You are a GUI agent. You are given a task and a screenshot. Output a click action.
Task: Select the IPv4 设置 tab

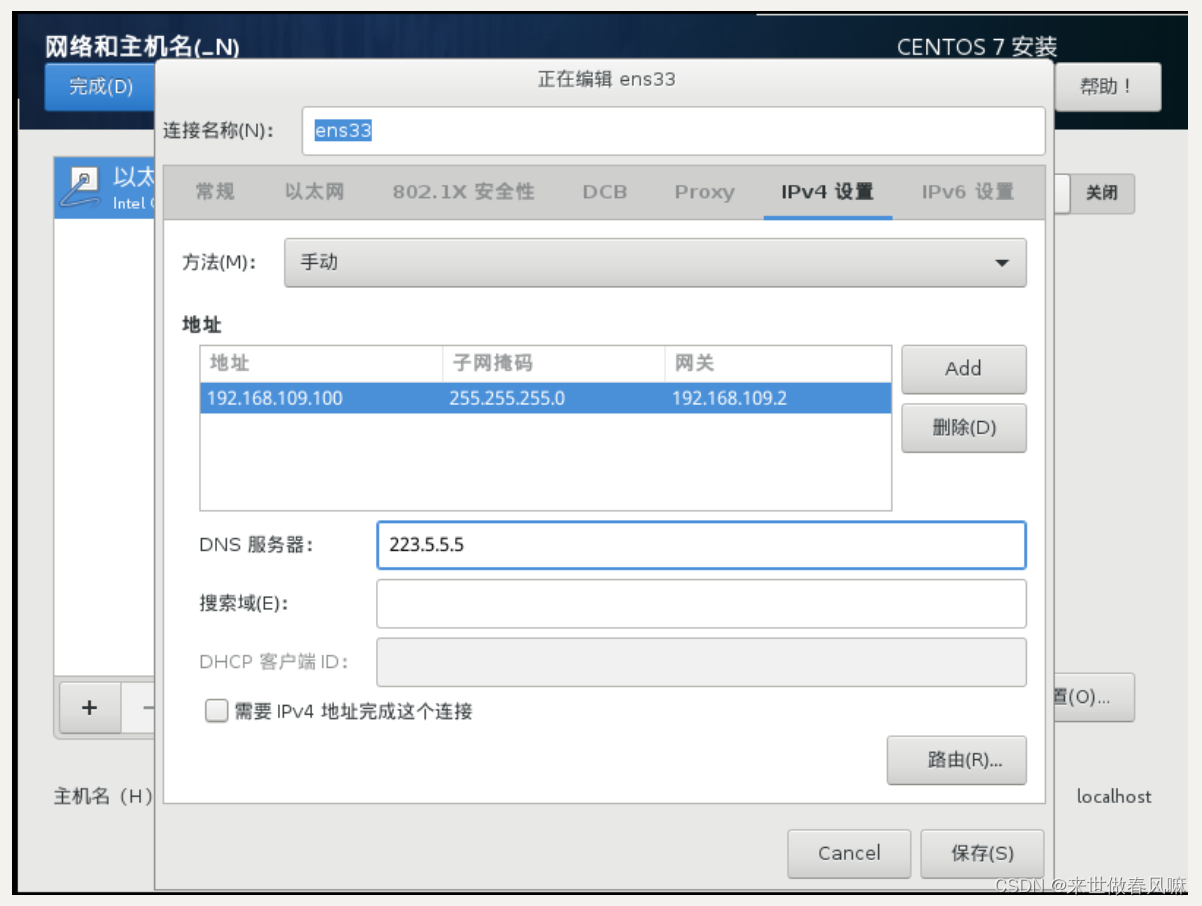pyautogui.click(x=827, y=192)
